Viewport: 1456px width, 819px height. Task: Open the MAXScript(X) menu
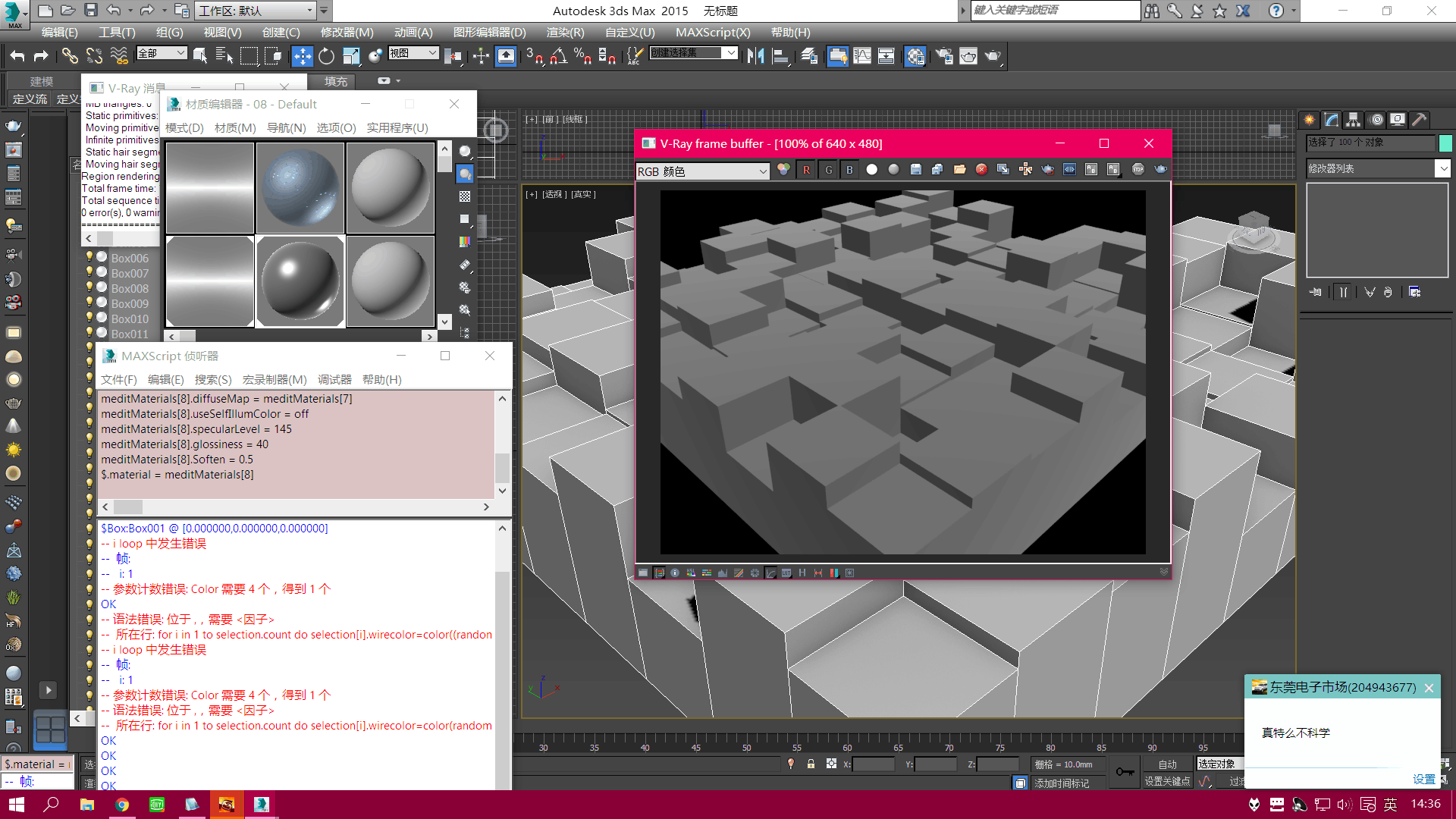(713, 33)
